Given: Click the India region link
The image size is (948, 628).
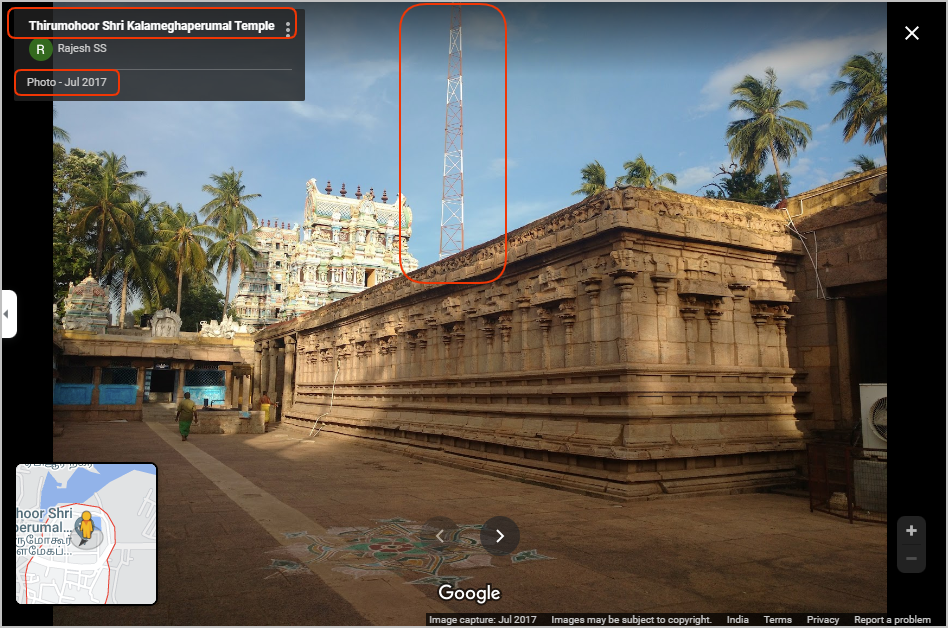Looking at the screenshot, I should pos(738,620).
